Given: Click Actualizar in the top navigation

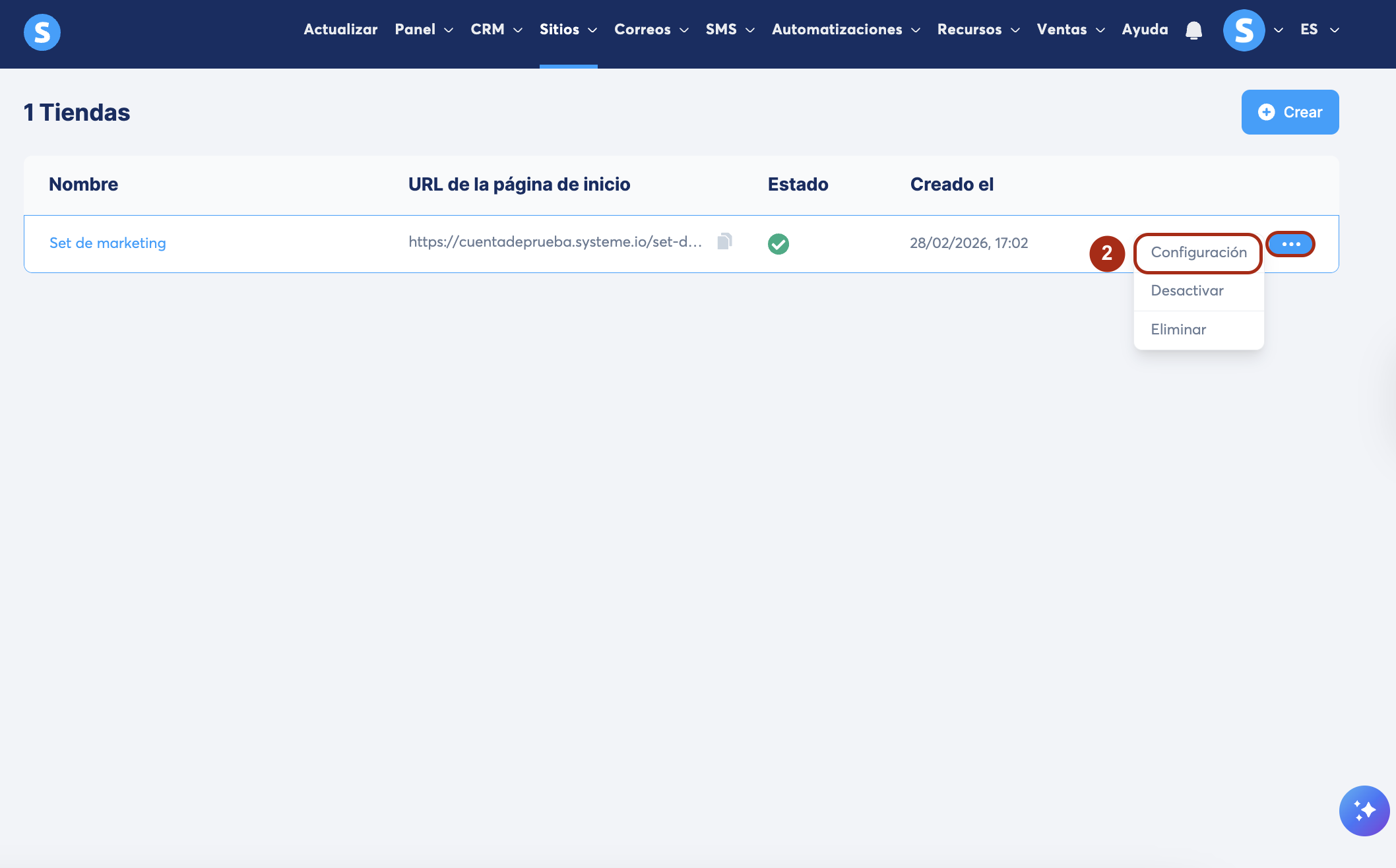Looking at the screenshot, I should 340,30.
